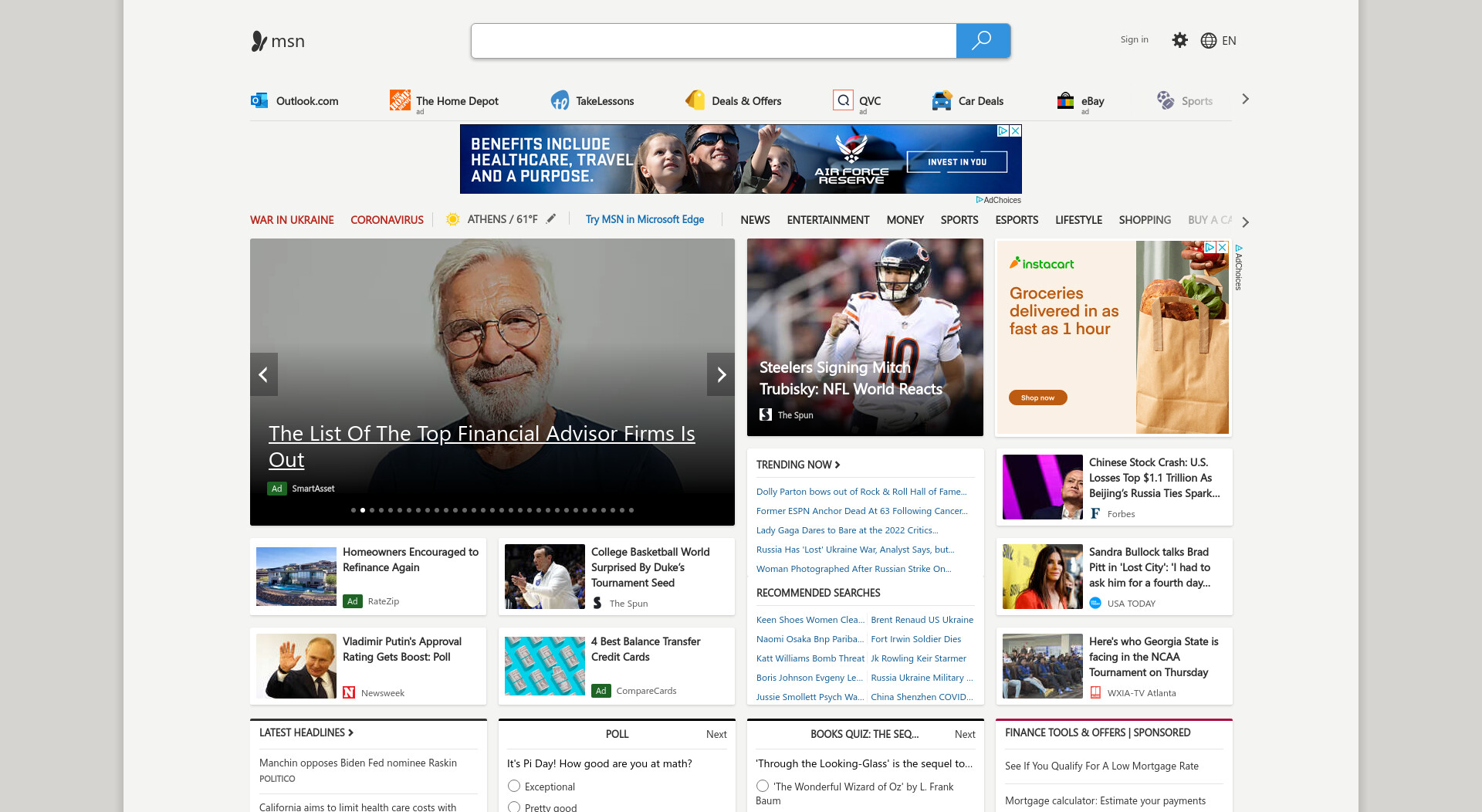Go to Next poll question
This screenshot has width=1482, height=812.
tap(716, 734)
